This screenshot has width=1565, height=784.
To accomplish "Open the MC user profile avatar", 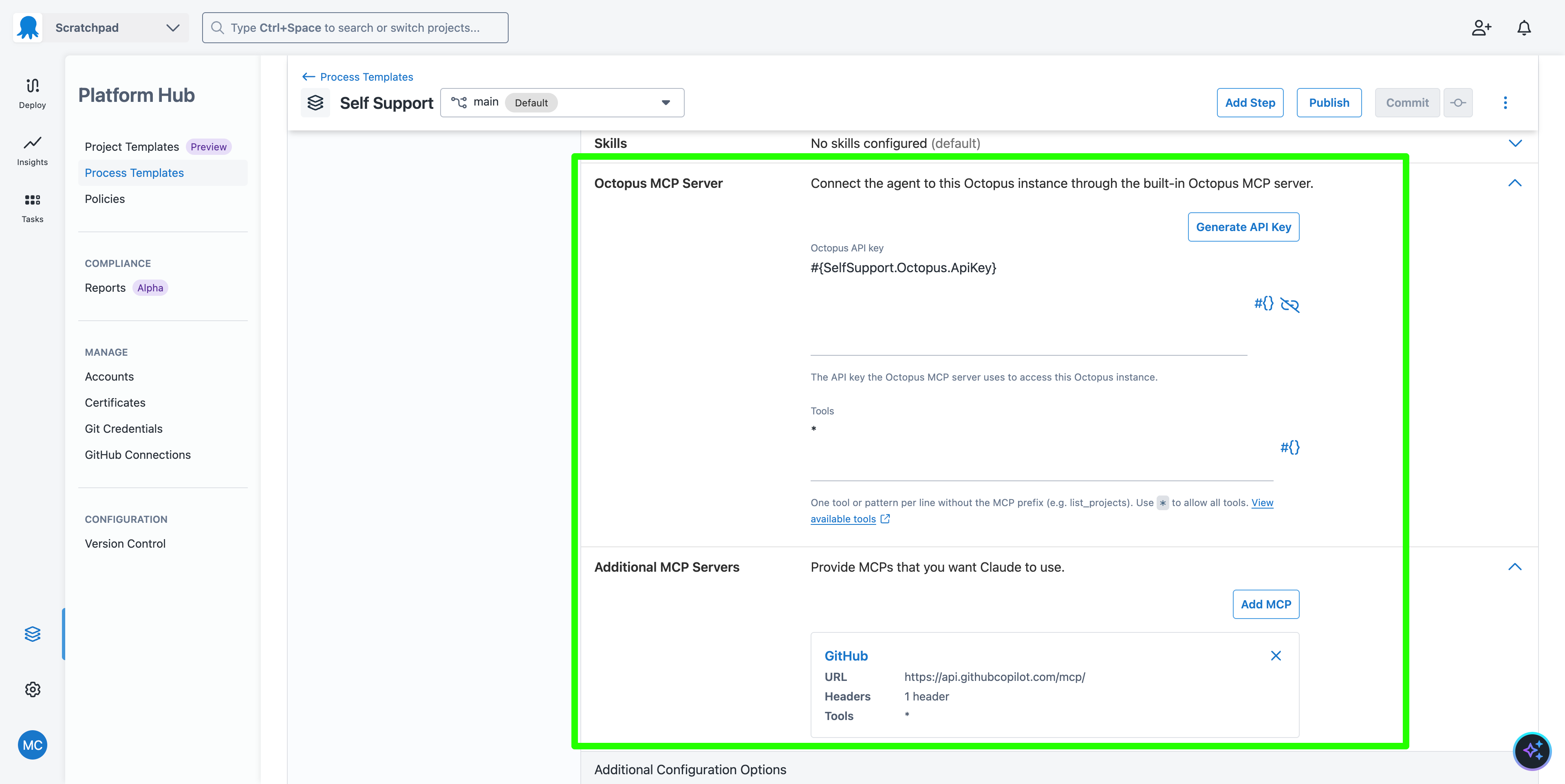I will point(32,744).
